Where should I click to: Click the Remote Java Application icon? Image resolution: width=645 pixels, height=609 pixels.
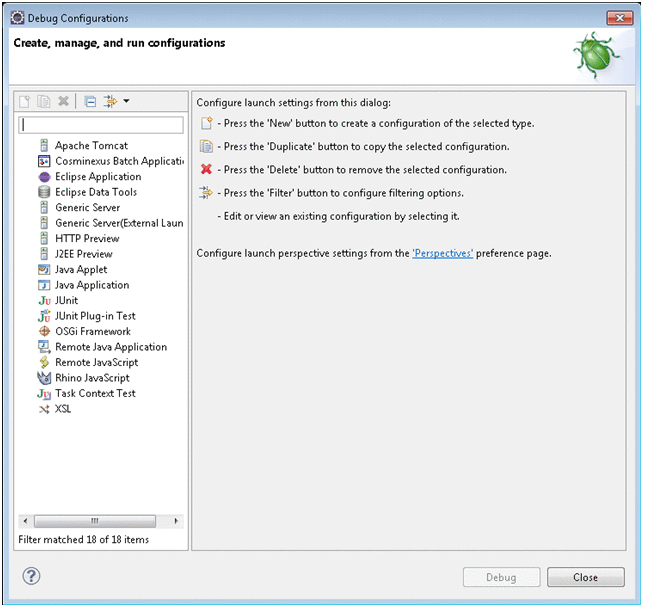tap(44, 347)
